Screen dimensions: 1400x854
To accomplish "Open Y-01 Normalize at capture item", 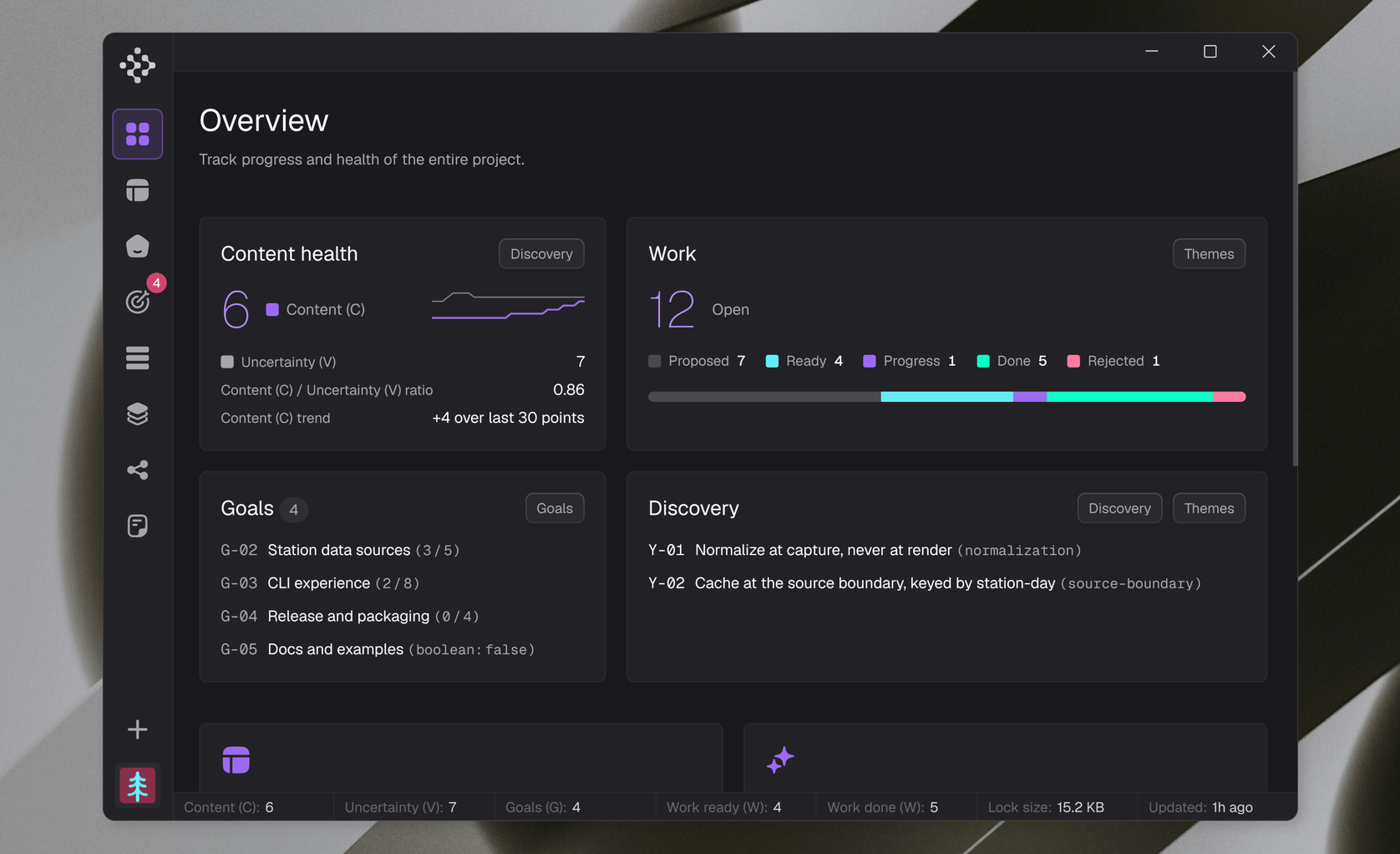I will pyautogui.click(x=865, y=550).
